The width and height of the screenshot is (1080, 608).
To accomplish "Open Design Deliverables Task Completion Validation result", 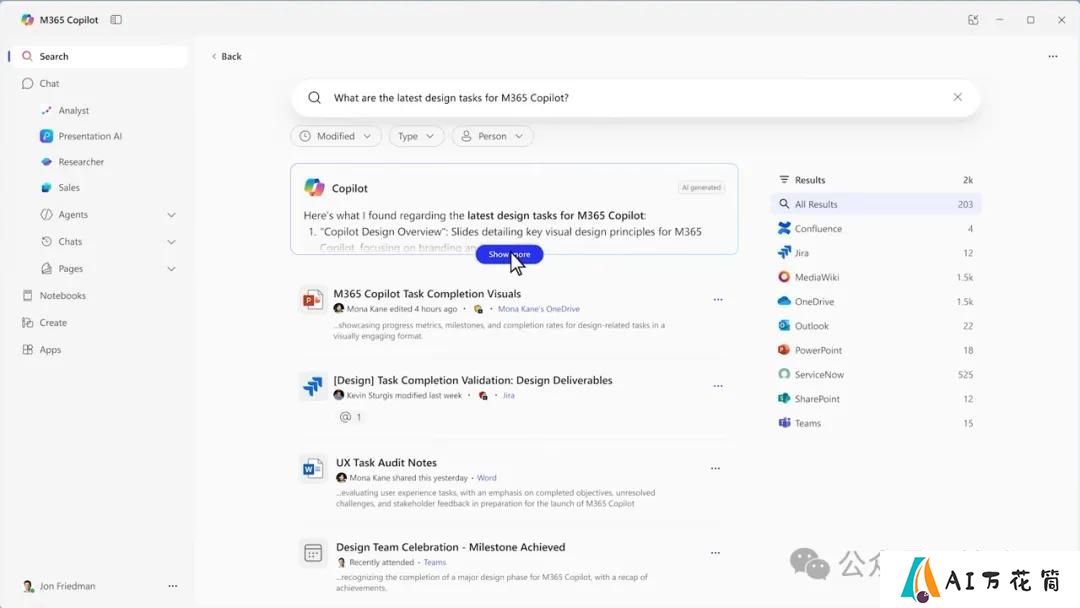I will tap(472, 380).
